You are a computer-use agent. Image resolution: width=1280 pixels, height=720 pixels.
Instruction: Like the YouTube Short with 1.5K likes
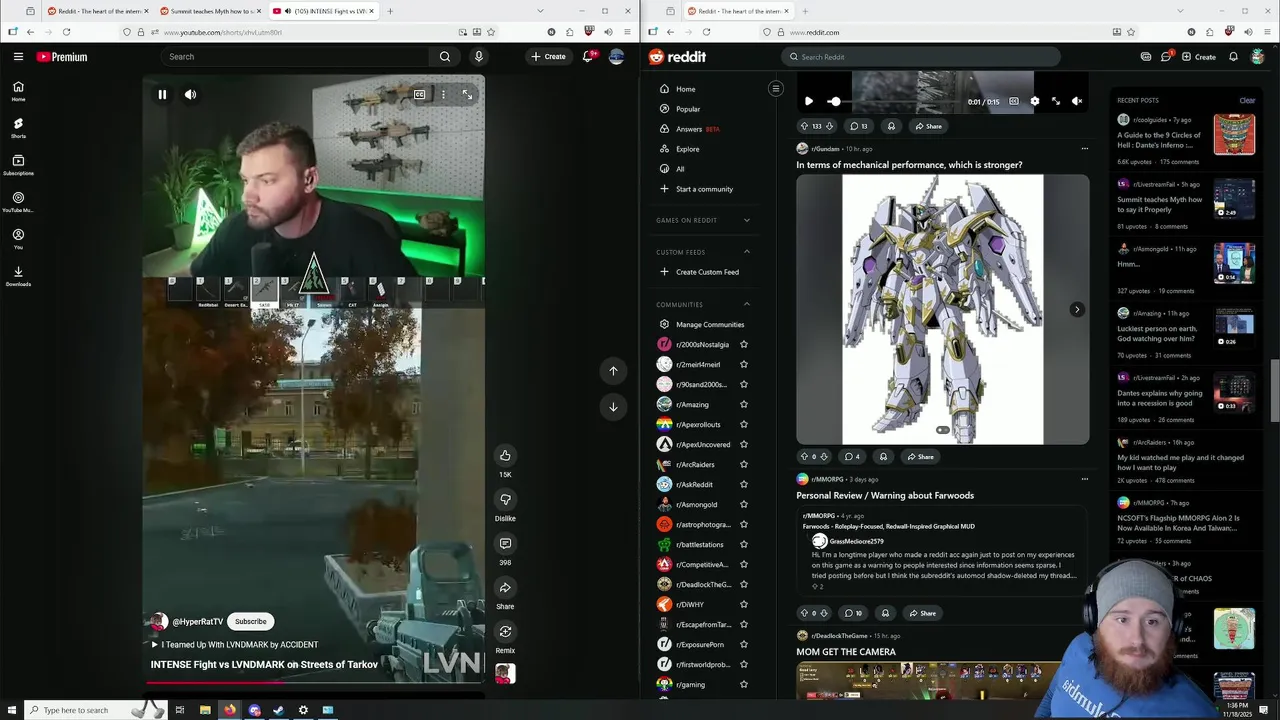[x=505, y=455]
